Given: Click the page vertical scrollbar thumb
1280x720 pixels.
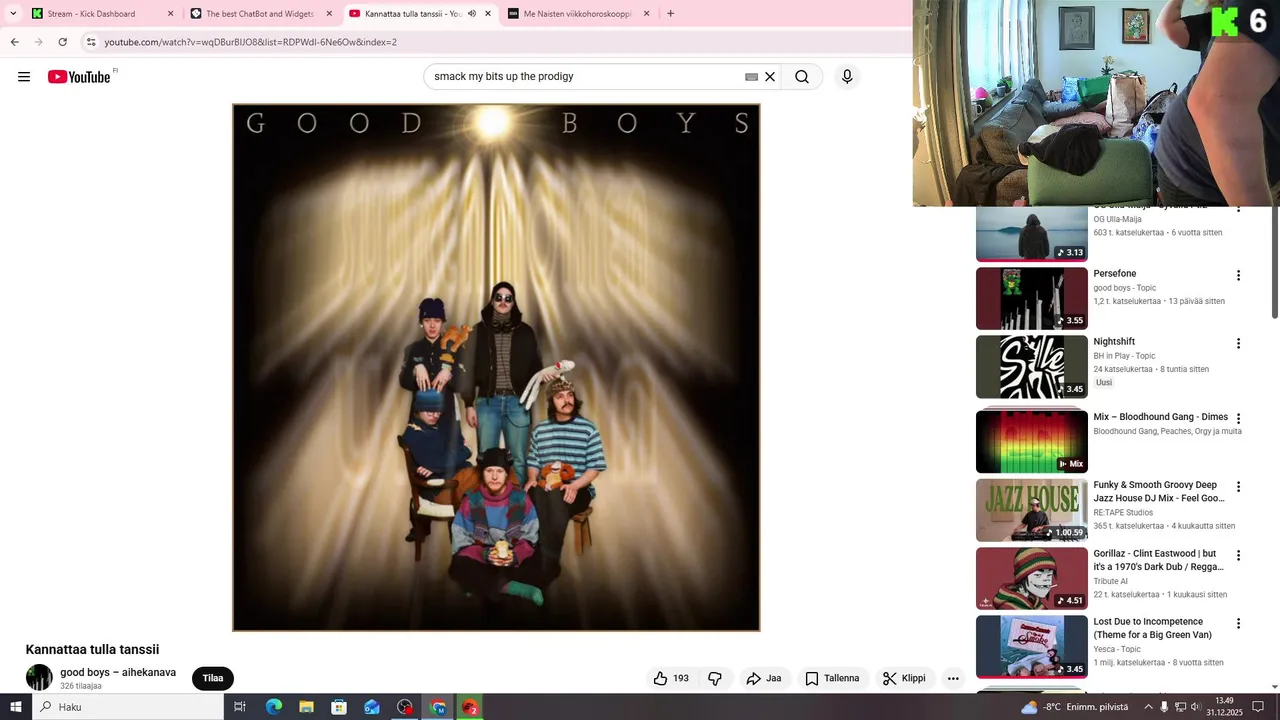Looking at the screenshot, I should click(x=1275, y=262).
